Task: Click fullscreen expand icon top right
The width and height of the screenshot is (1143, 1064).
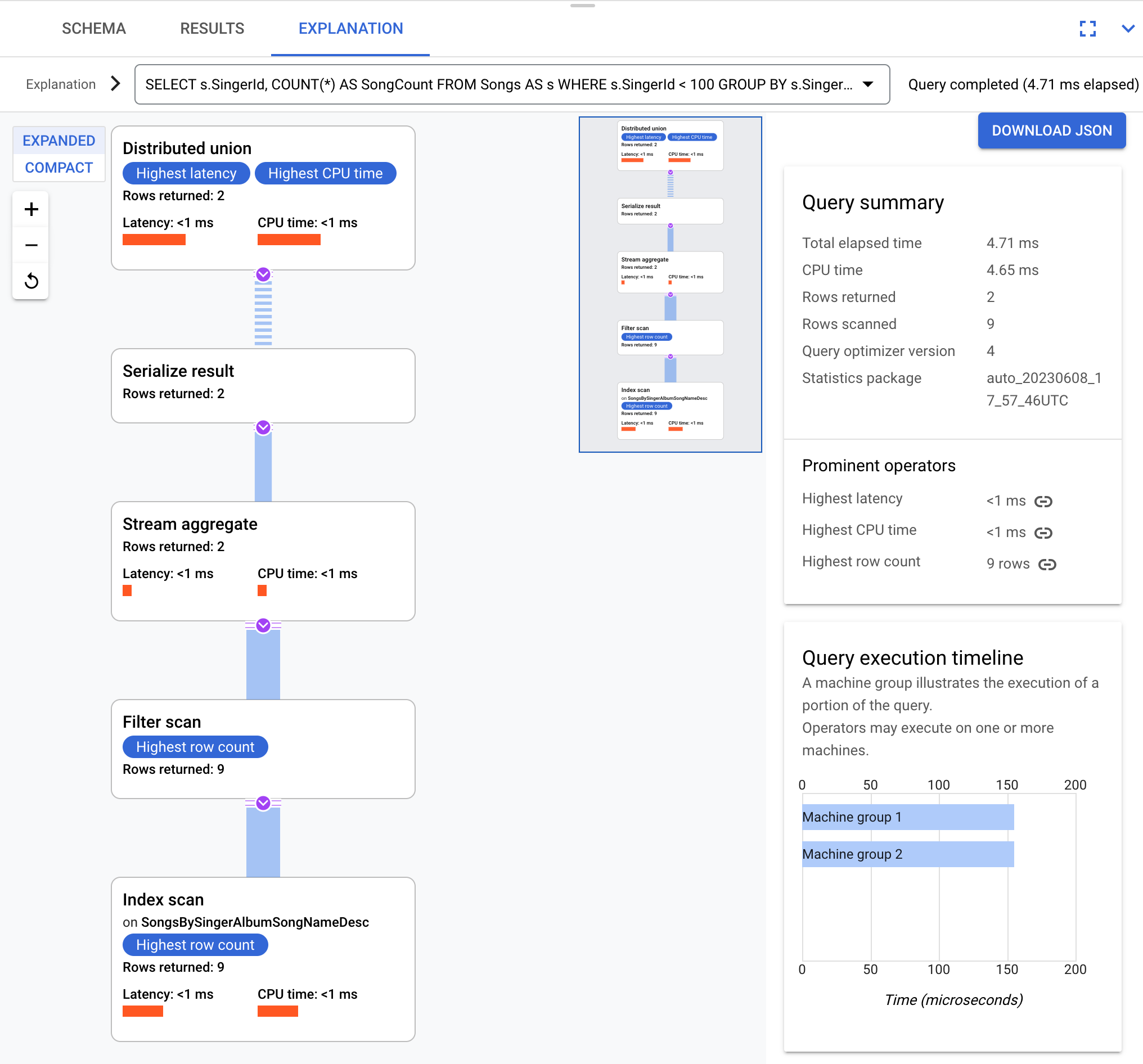Action: pyautogui.click(x=1088, y=28)
